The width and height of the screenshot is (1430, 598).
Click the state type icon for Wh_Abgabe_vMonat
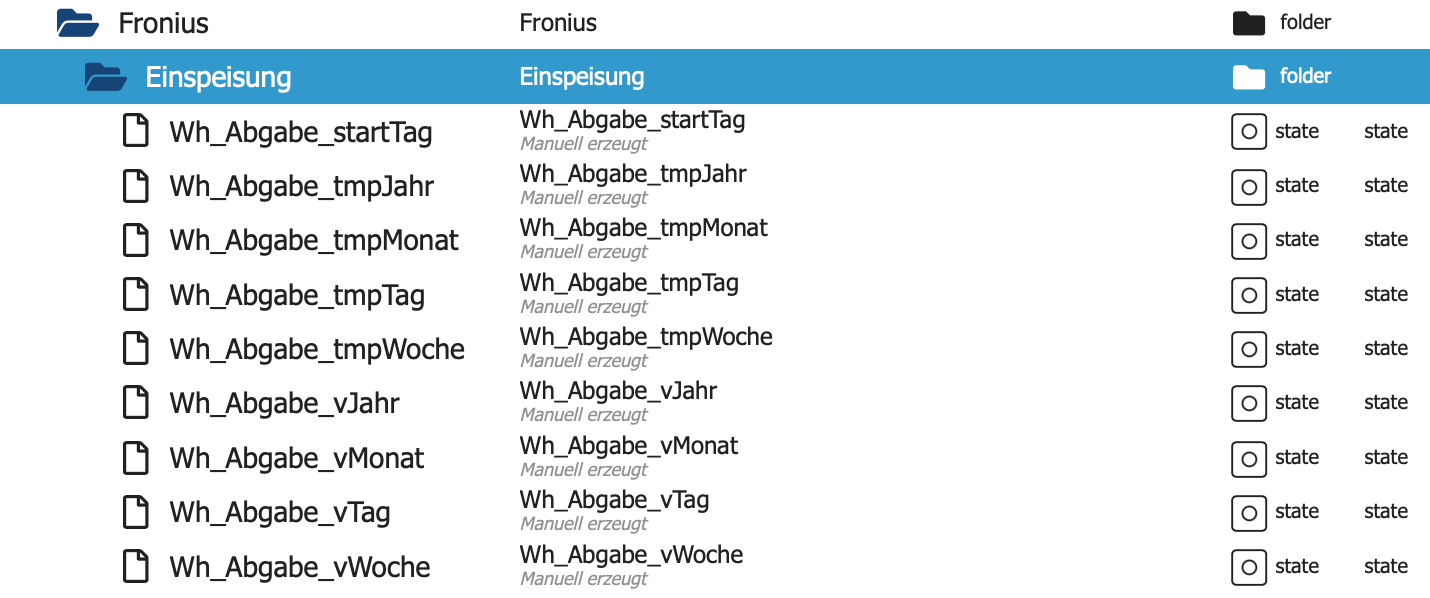1248,458
